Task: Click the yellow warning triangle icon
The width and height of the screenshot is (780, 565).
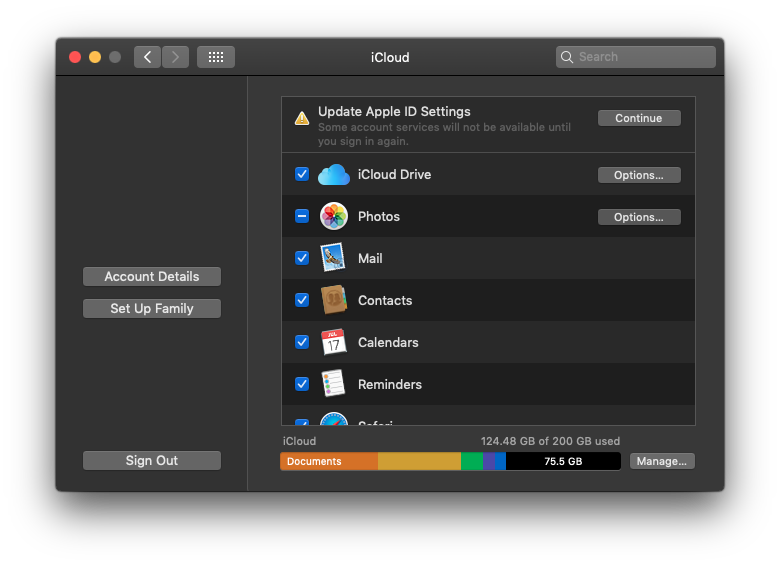Action: [302, 118]
